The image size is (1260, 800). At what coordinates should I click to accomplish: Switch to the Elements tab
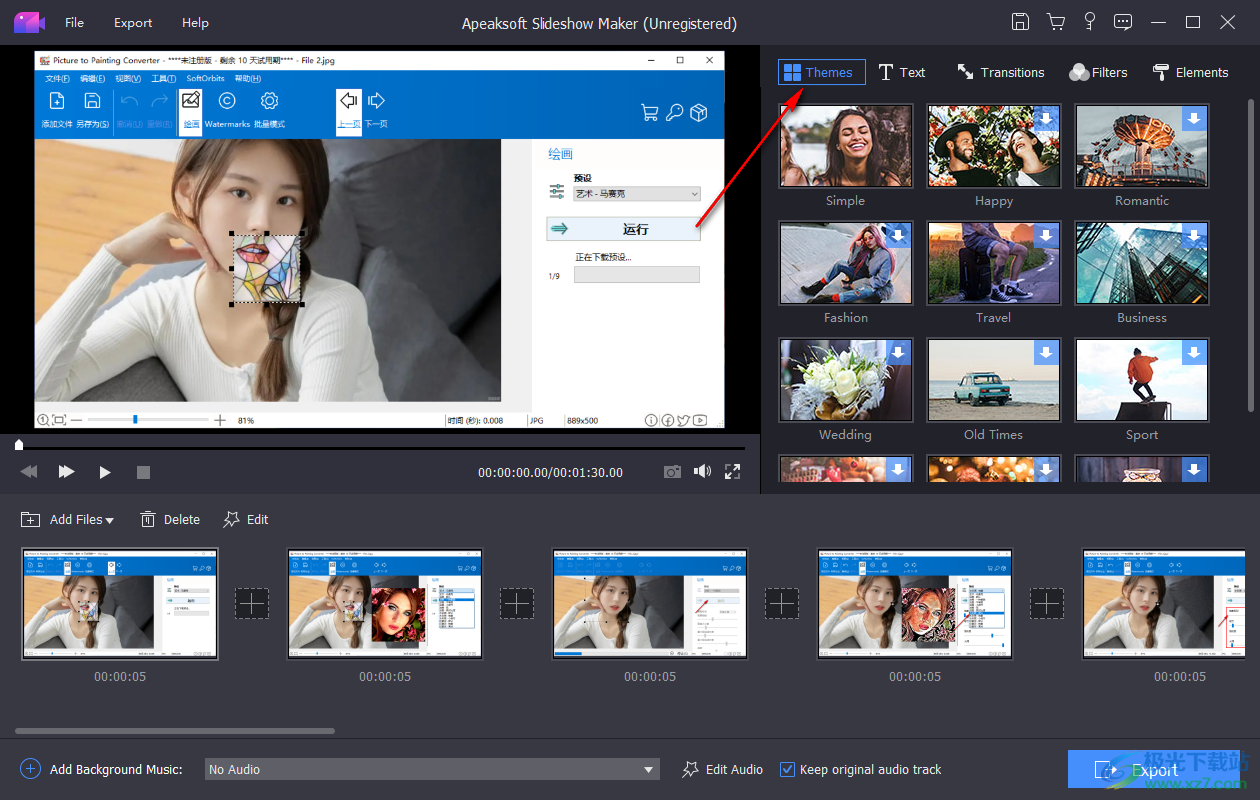(x=1190, y=72)
